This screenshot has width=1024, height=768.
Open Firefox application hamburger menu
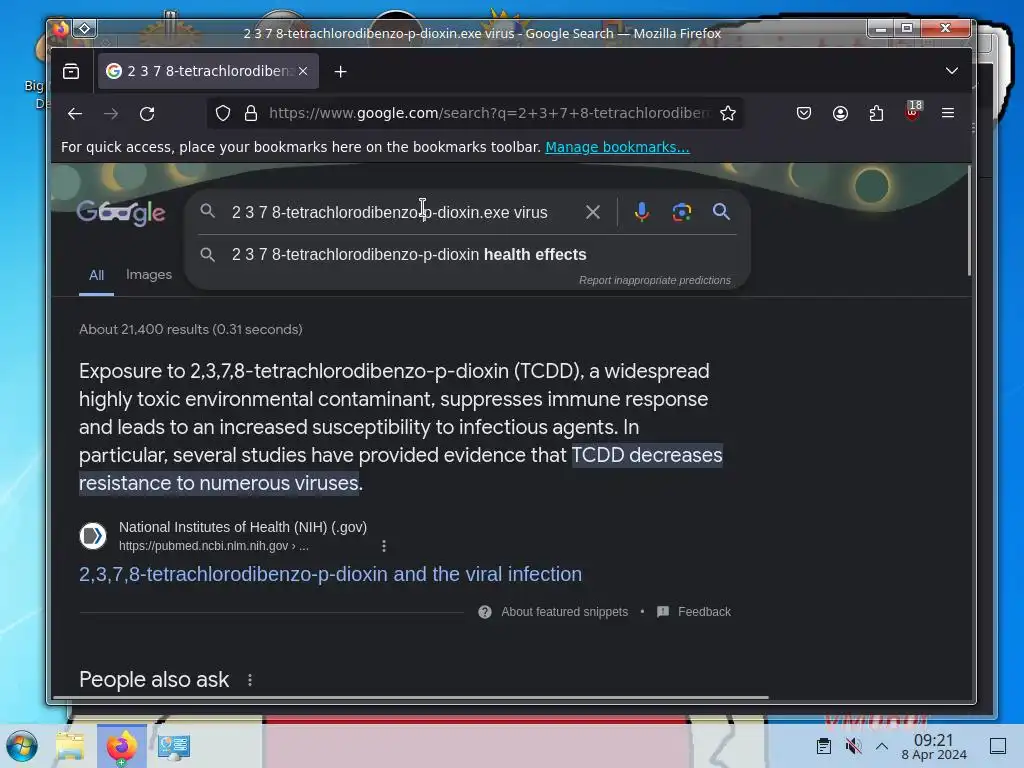(x=948, y=113)
